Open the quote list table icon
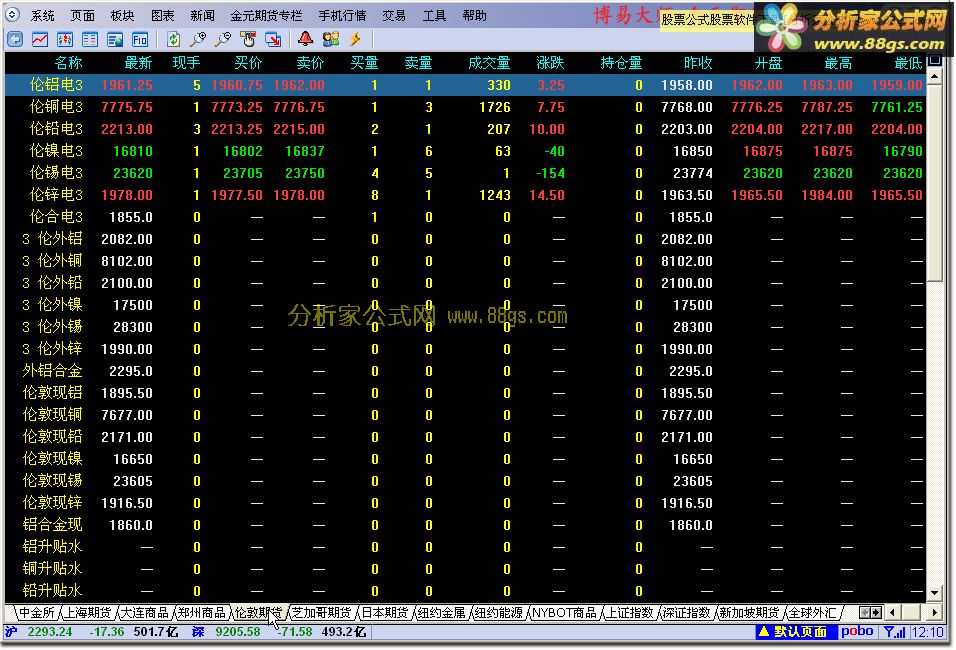Screen dimensions: 956x650 [90, 40]
